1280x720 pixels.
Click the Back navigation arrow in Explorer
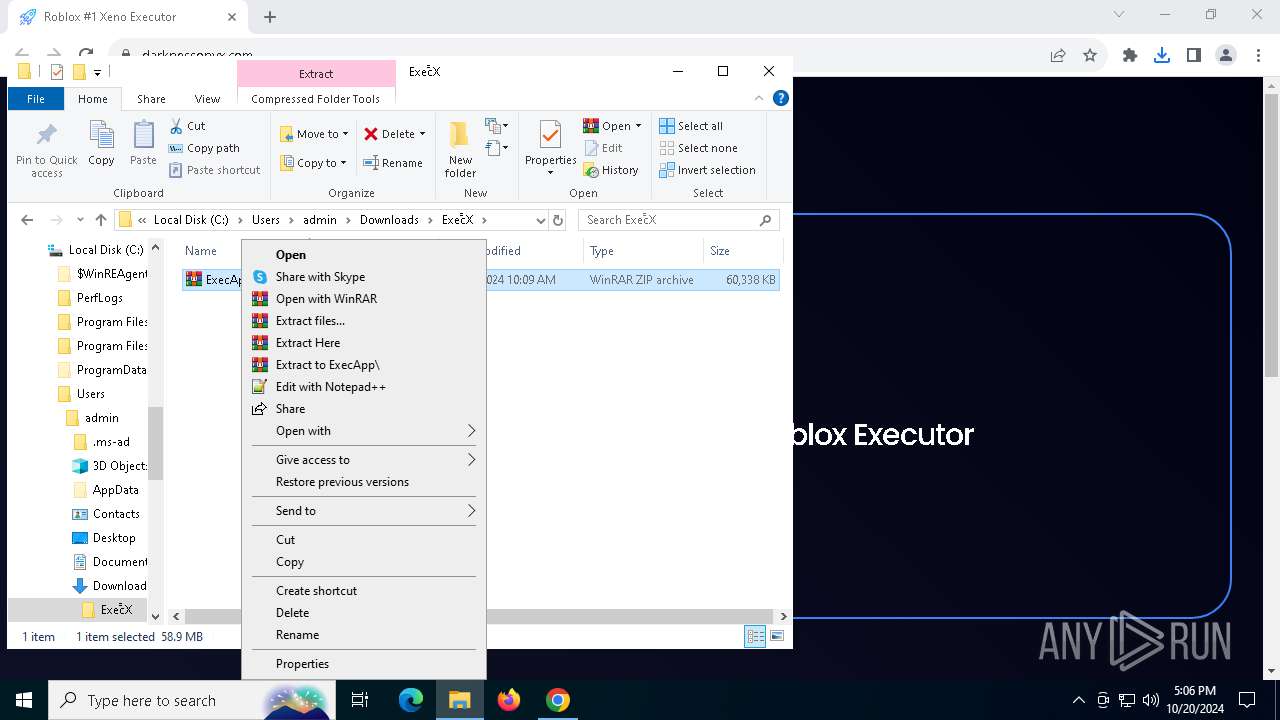(x=27, y=220)
